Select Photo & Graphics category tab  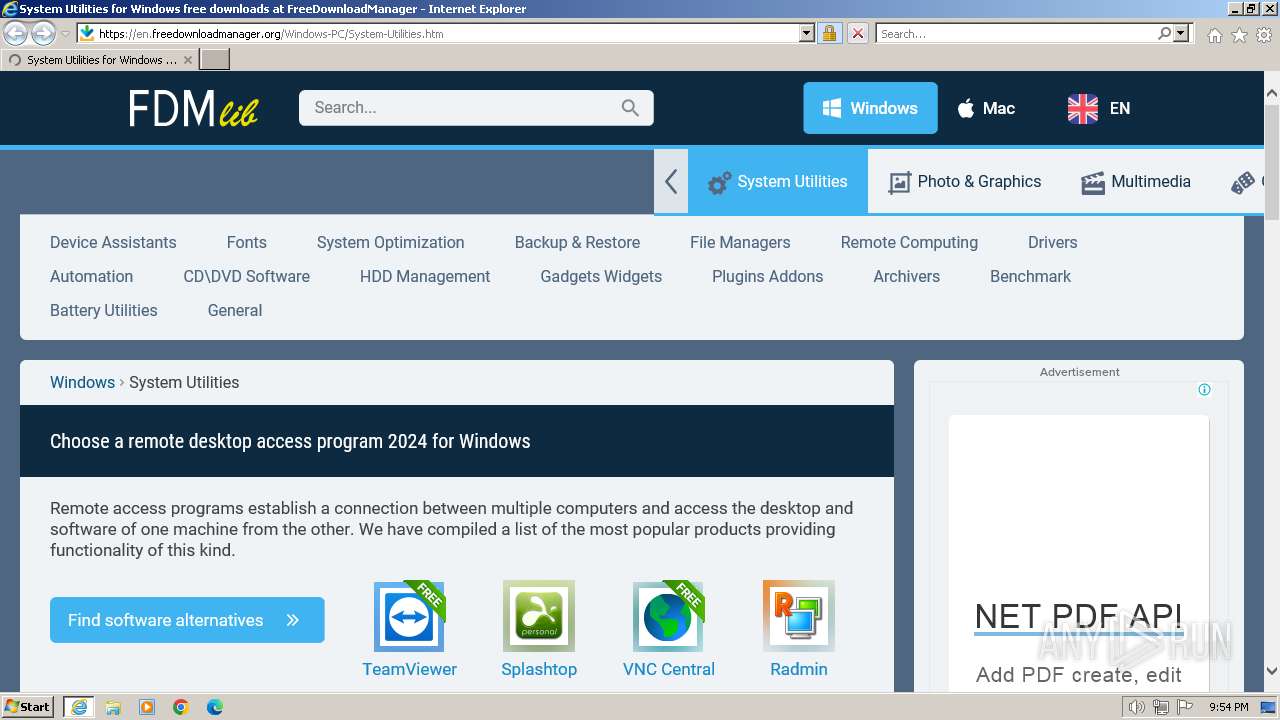coord(965,181)
